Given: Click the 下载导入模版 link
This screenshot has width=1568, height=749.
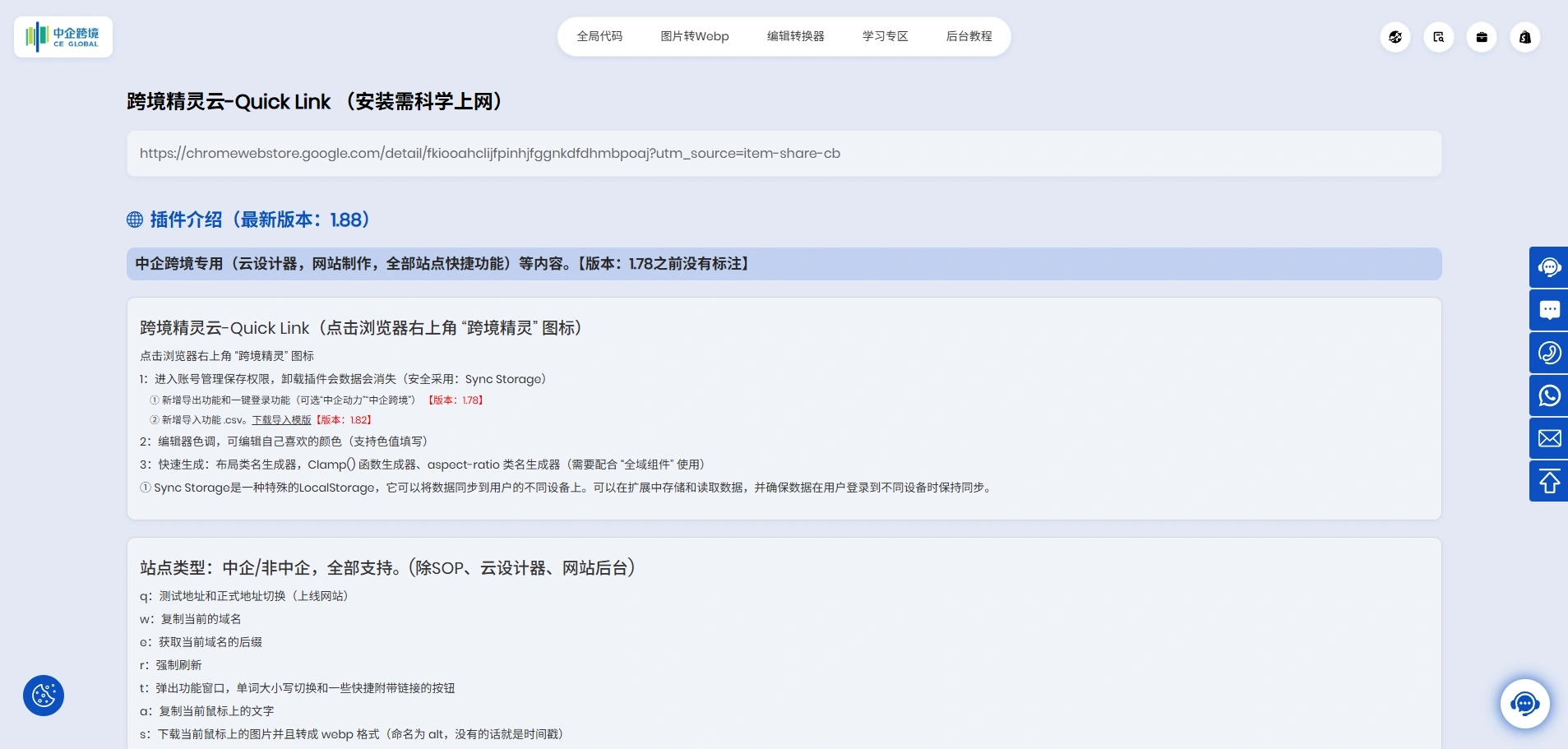Looking at the screenshot, I should coord(281,420).
